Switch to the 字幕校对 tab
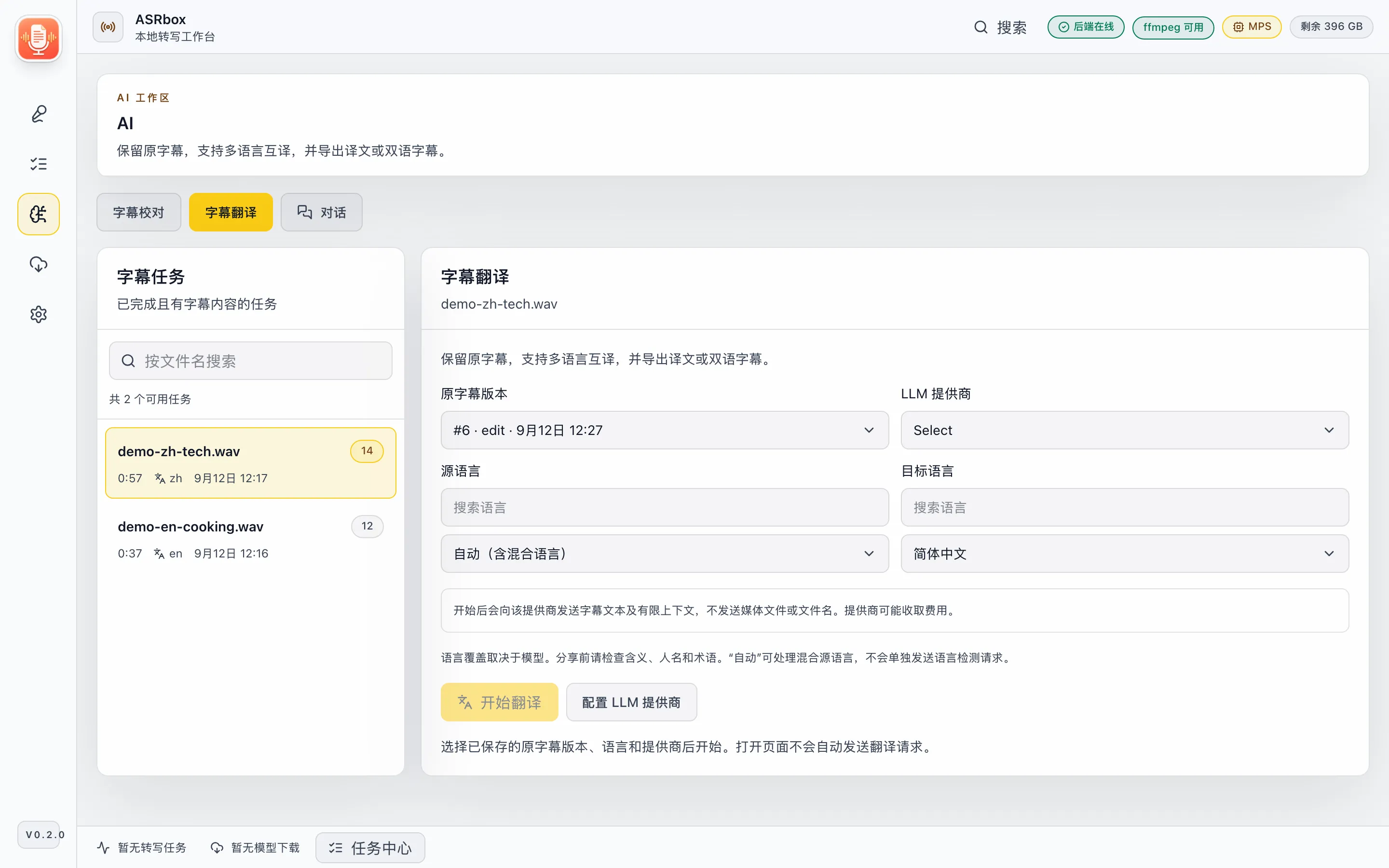 click(x=139, y=212)
